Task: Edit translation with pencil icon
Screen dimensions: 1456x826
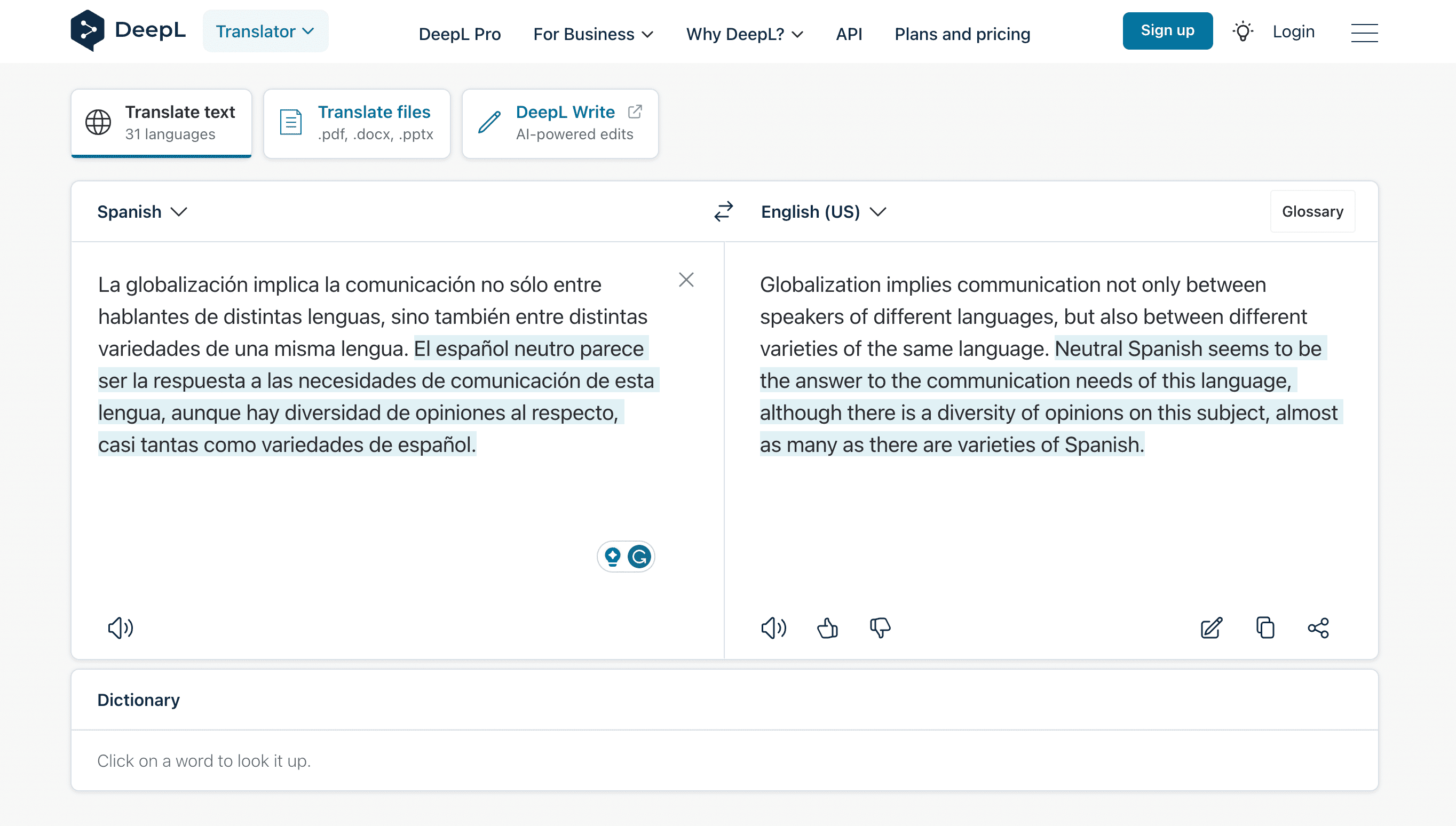Action: (1211, 628)
